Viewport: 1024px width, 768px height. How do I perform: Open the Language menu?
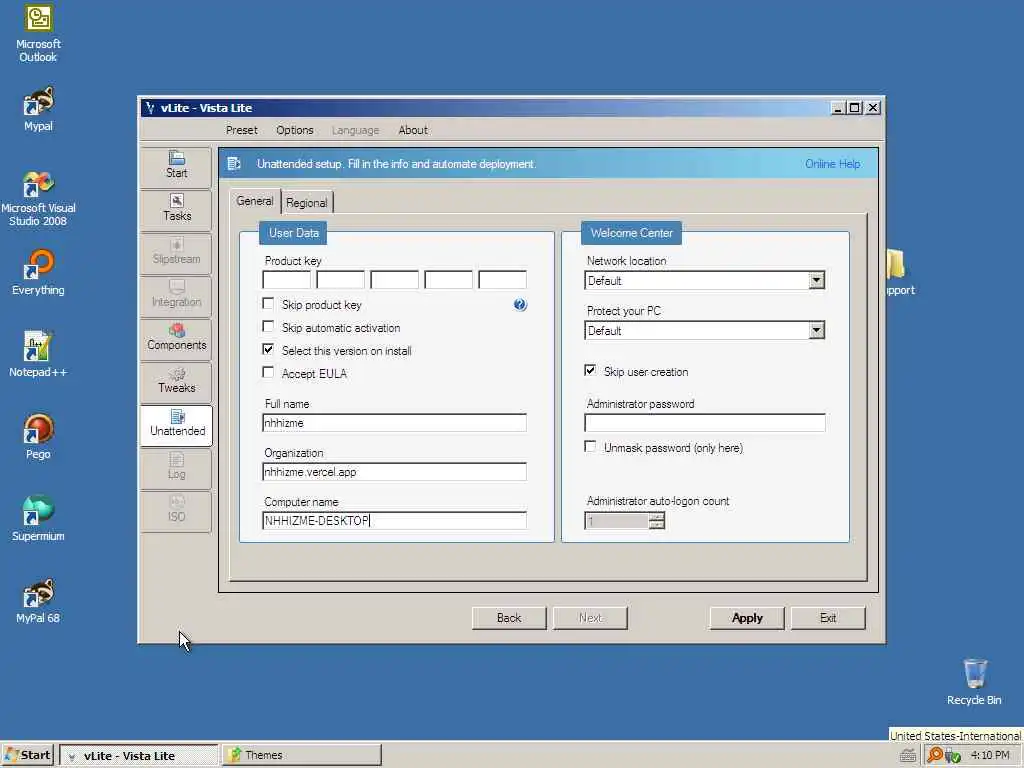pos(355,130)
